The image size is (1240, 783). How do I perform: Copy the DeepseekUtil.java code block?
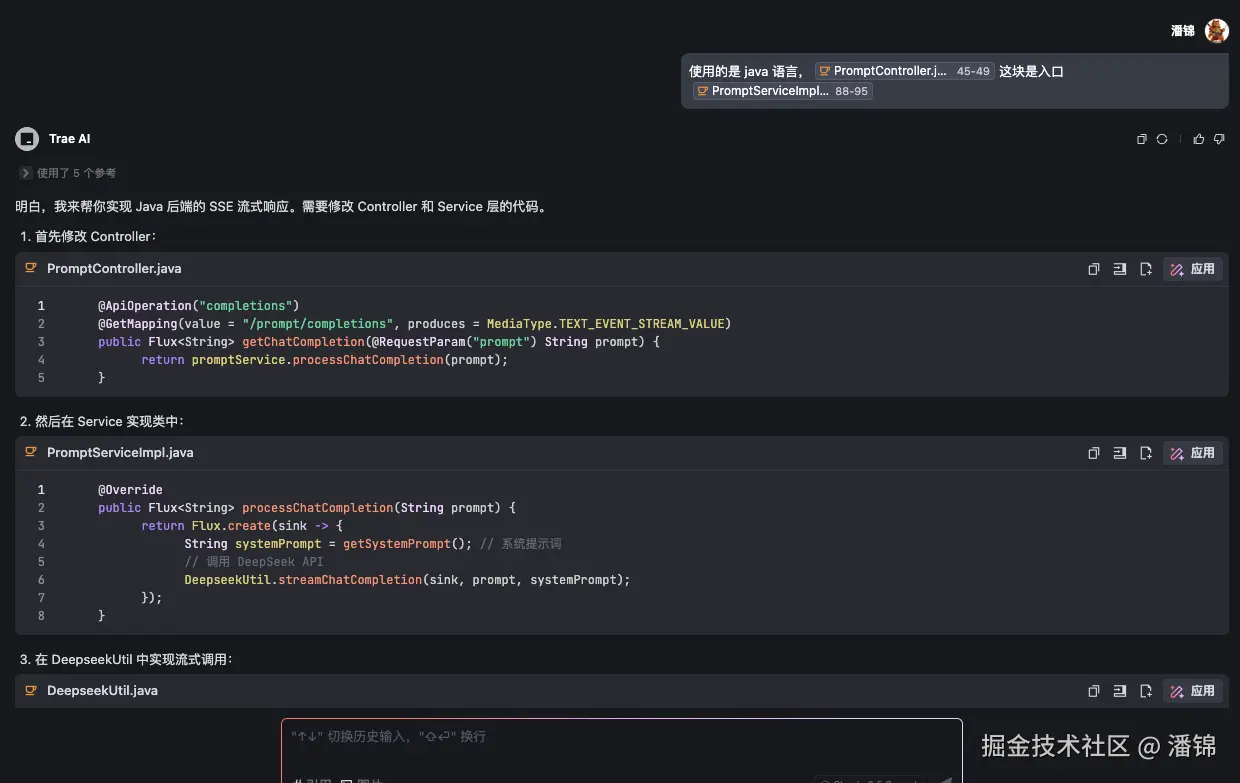pos(1094,691)
